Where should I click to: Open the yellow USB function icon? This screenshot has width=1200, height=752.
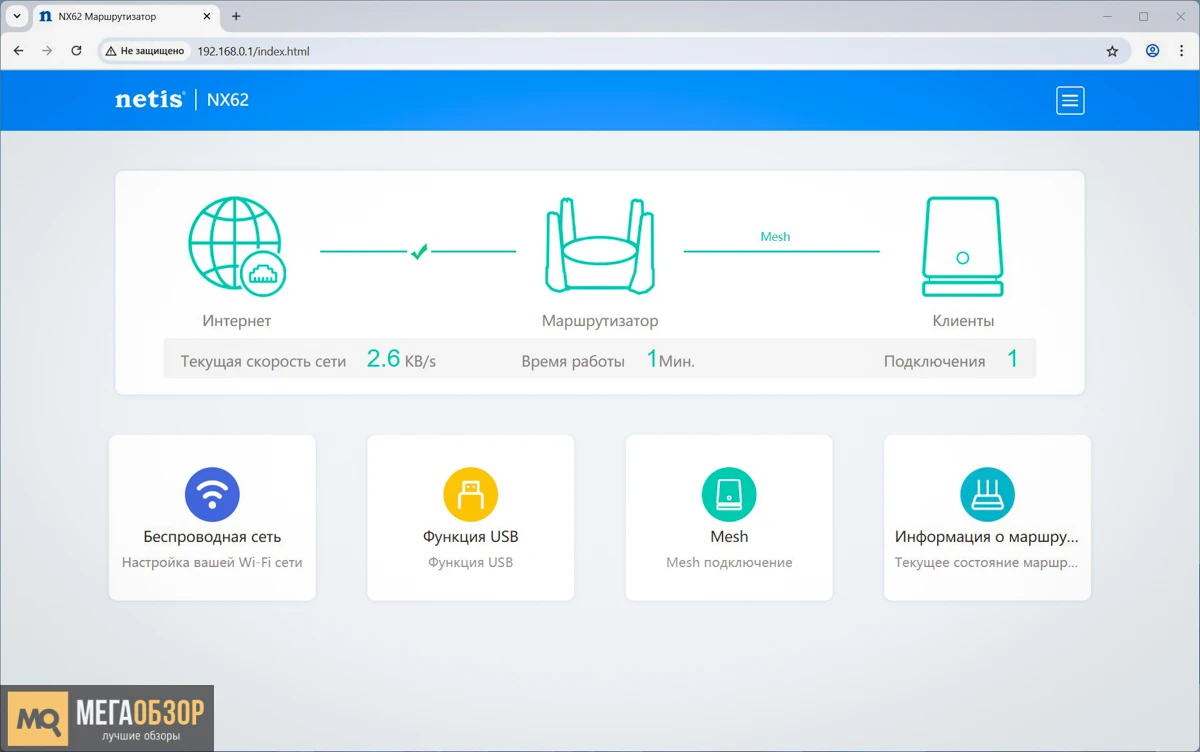471,494
